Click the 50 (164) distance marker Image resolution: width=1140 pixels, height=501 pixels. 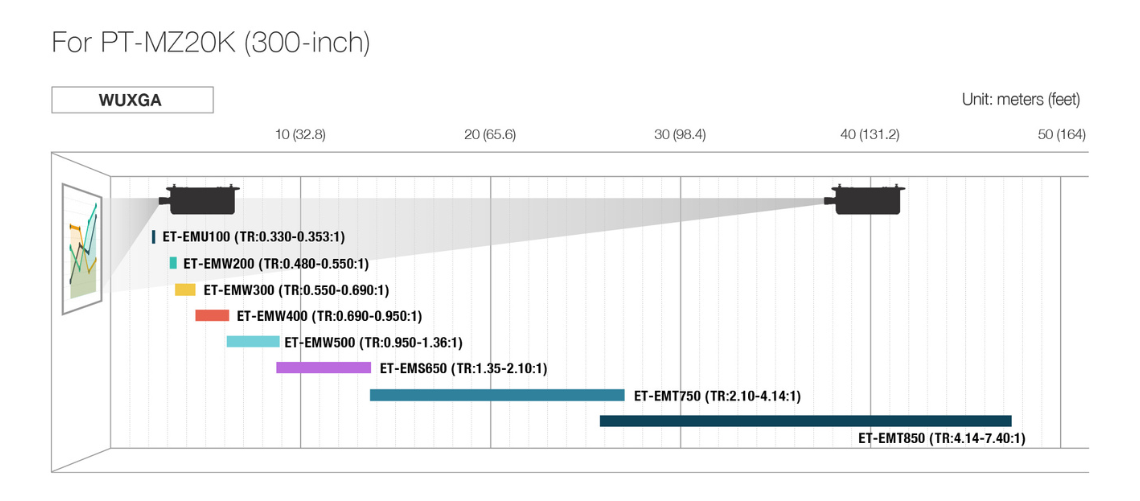click(1061, 134)
